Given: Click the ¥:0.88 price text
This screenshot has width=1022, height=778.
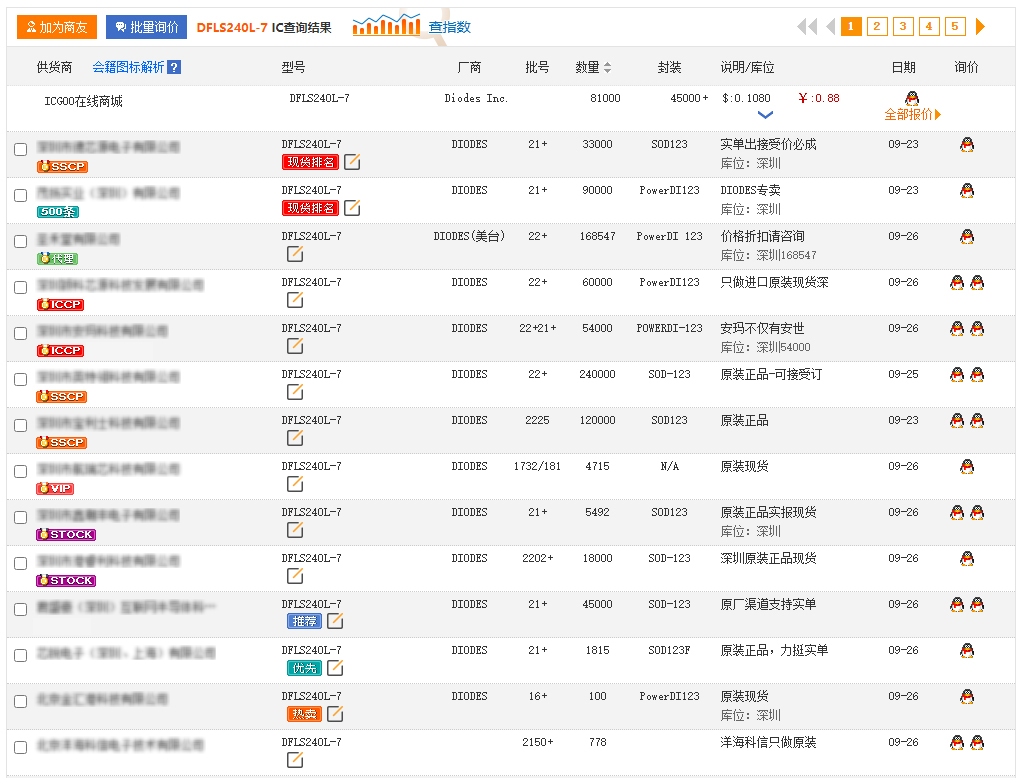Looking at the screenshot, I should coord(819,98).
